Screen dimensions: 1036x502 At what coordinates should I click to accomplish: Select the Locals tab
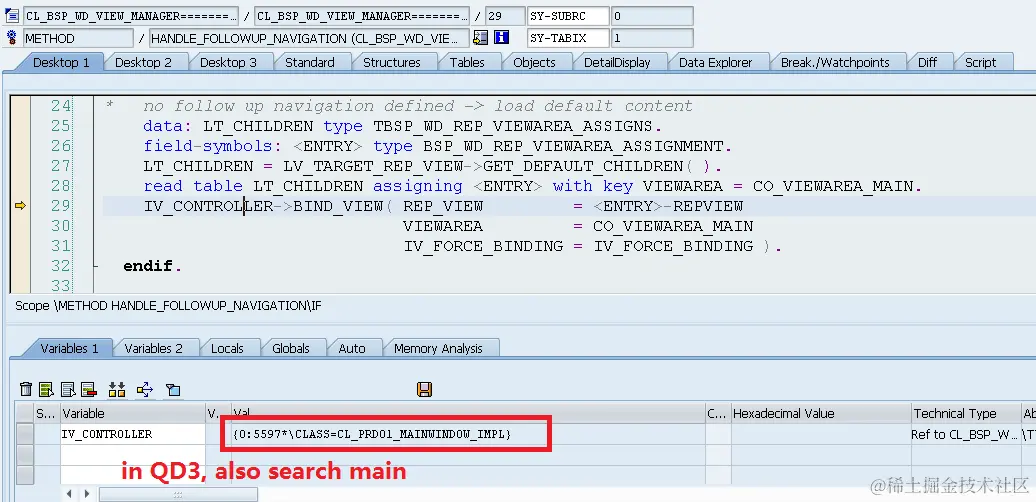227,348
